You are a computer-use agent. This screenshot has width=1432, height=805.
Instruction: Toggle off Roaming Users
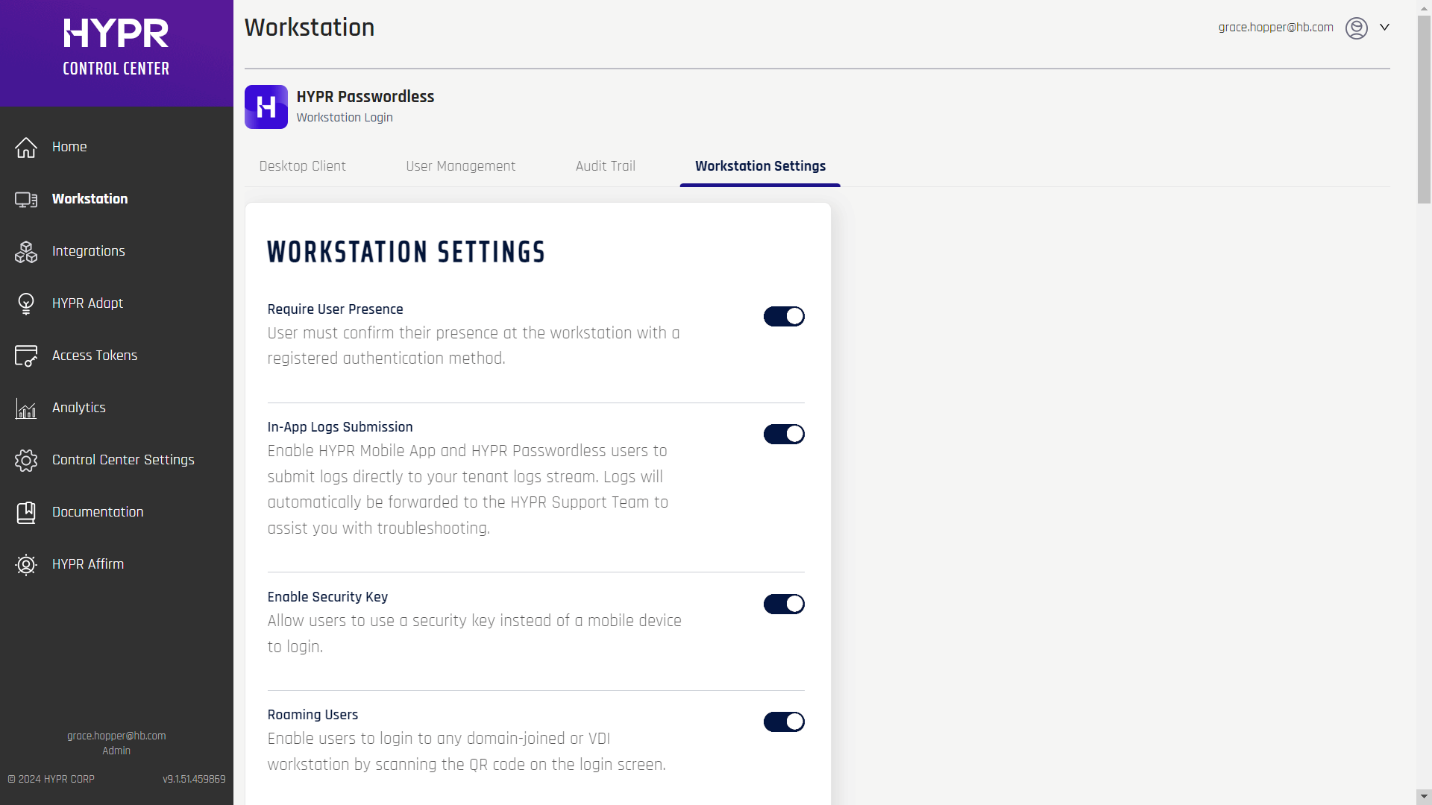[x=784, y=721]
